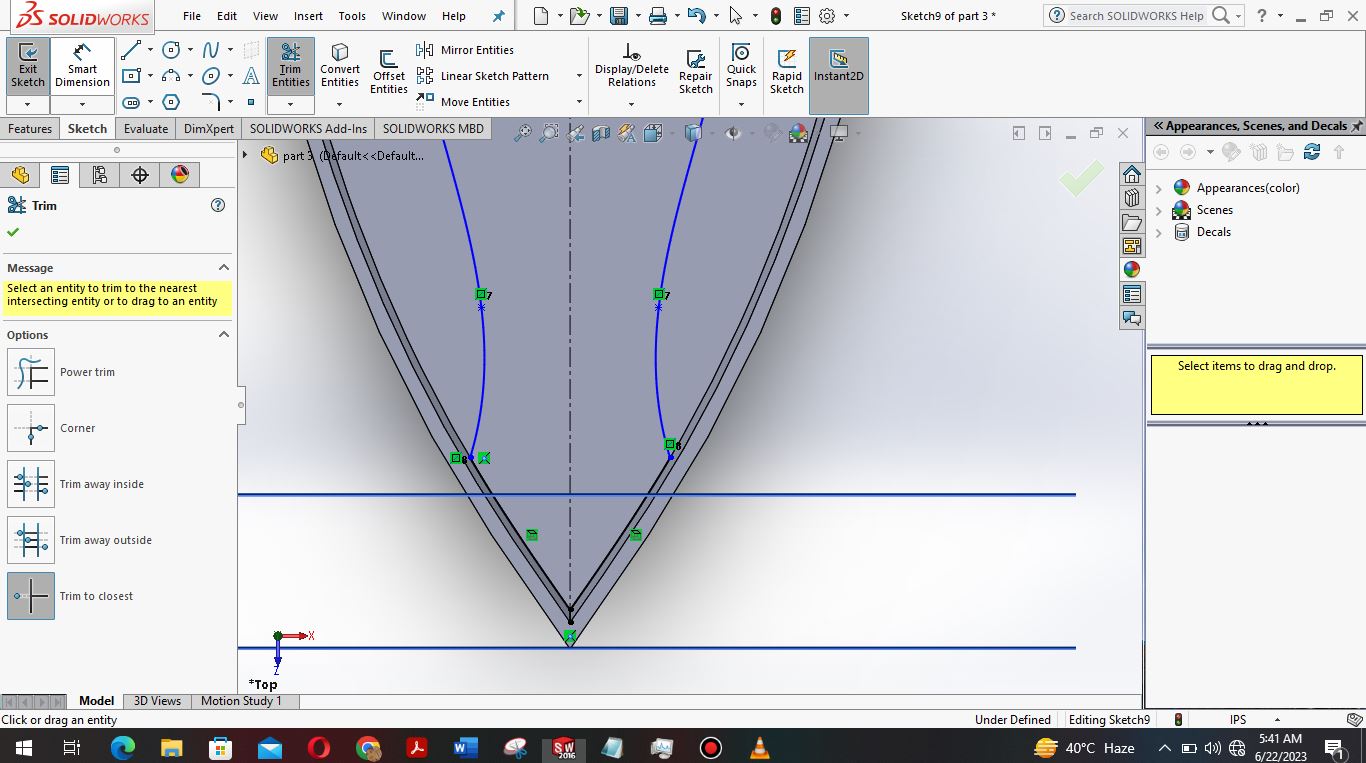Viewport: 1366px width, 763px height.
Task: Click Section View in heads-up toolbar
Action: coord(600,133)
